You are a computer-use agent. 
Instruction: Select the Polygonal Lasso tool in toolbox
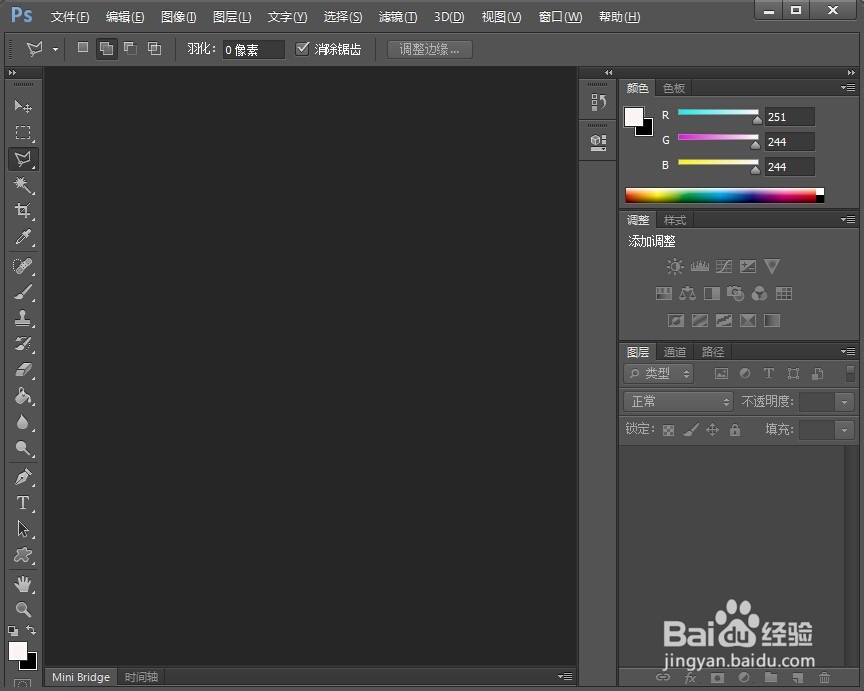23,159
